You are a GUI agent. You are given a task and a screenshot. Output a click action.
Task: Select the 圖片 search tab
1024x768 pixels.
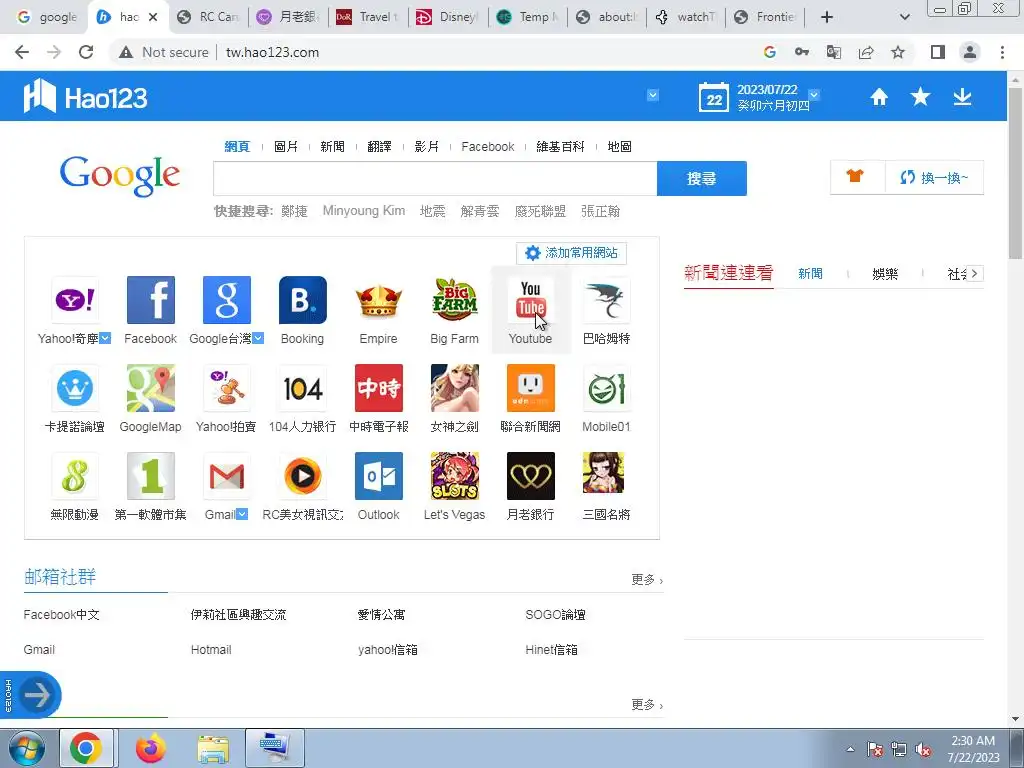tap(286, 146)
